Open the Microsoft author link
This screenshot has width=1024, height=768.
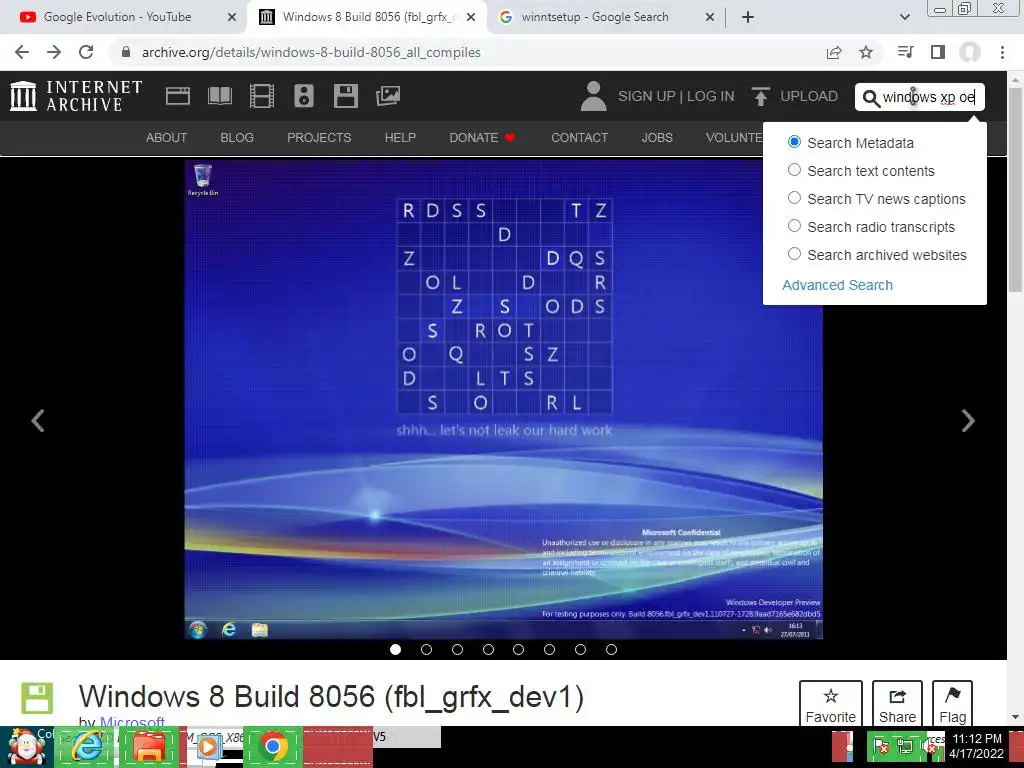(132, 722)
